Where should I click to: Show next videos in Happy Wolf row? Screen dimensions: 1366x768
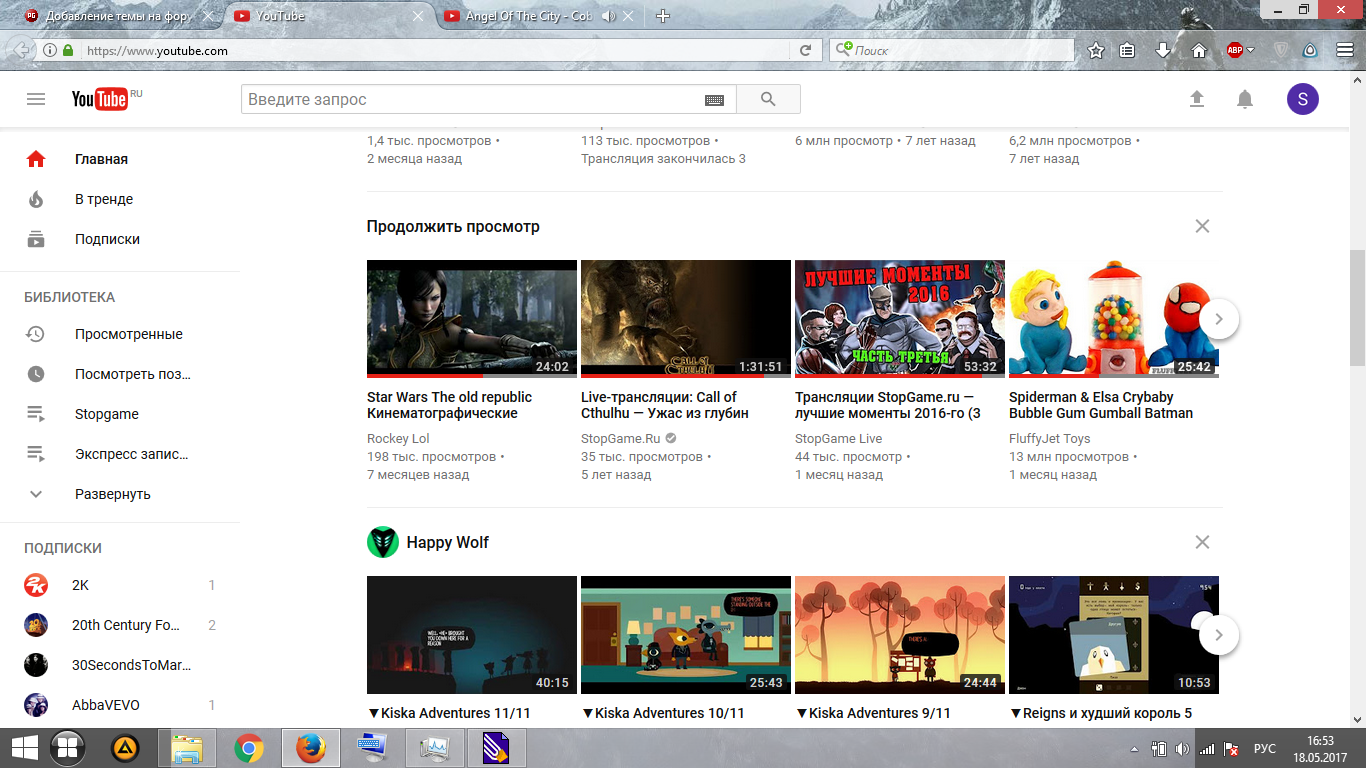pyautogui.click(x=1219, y=635)
